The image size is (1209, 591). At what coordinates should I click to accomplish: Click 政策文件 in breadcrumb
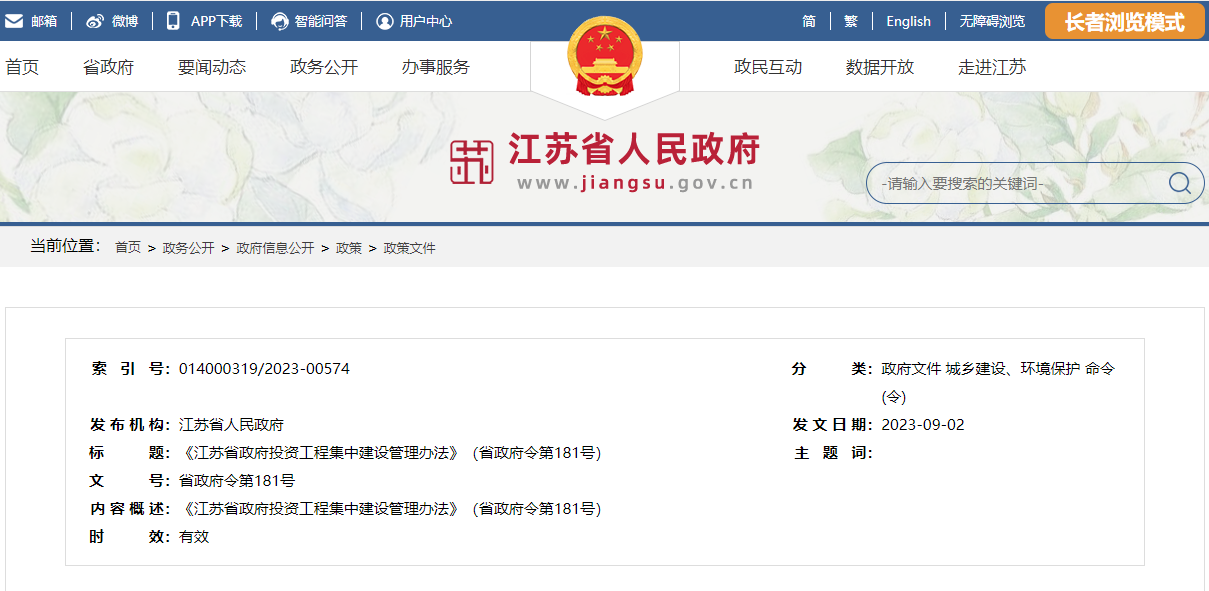410,248
